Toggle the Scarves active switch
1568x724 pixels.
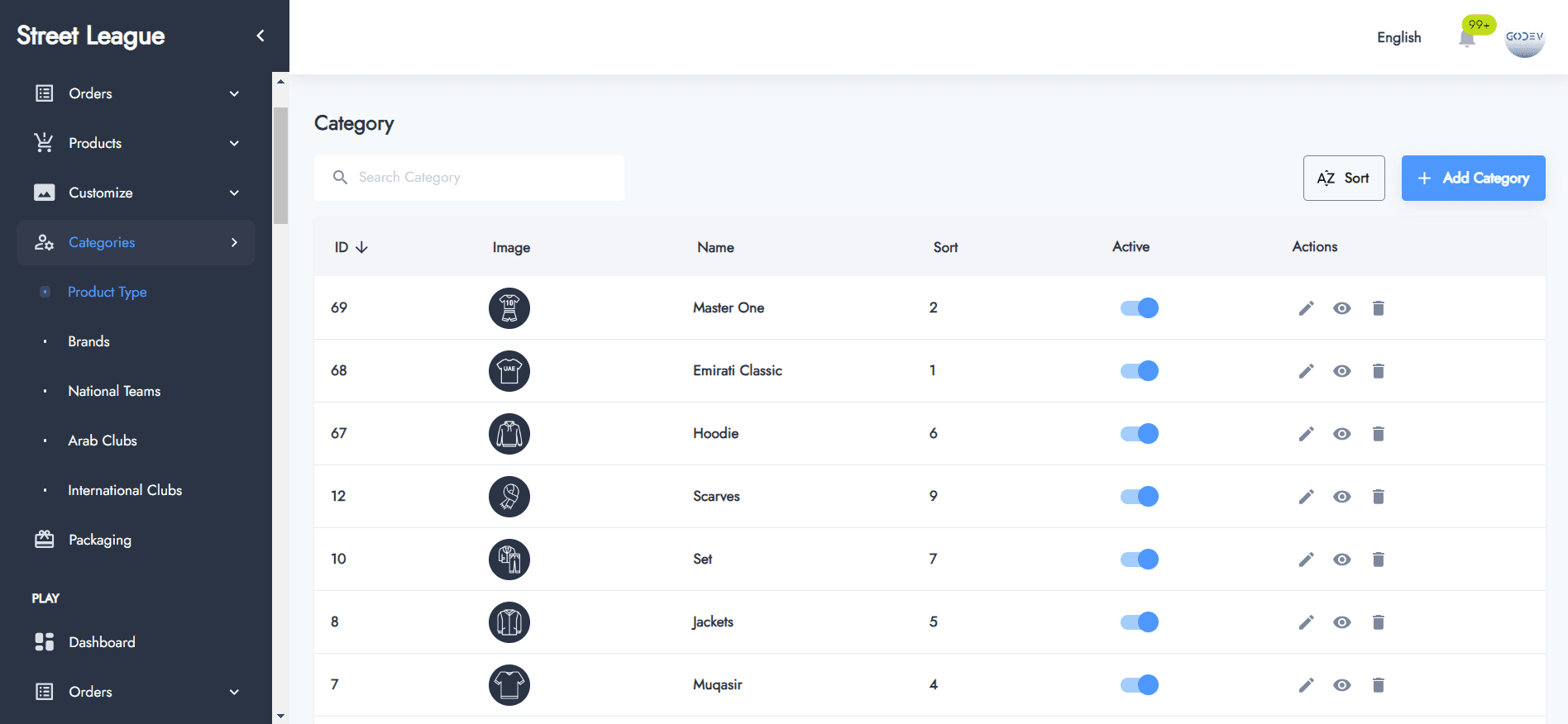1140,497
